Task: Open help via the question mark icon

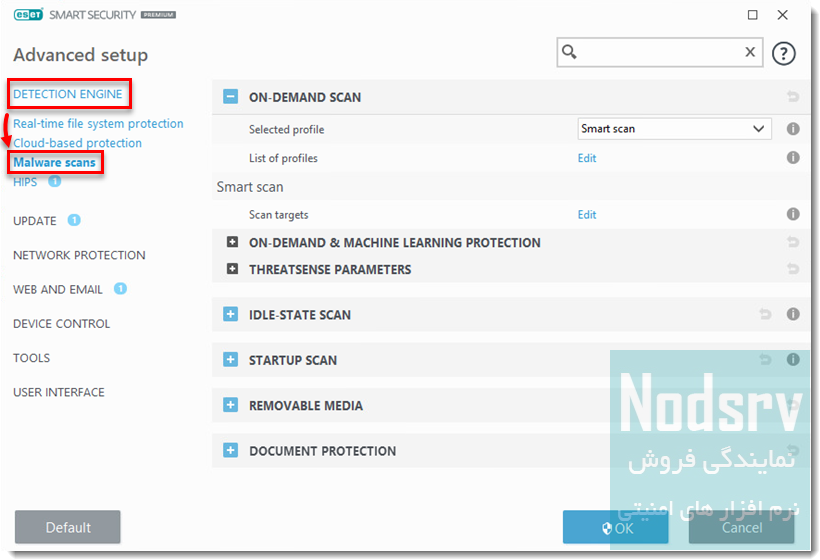Action: click(x=783, y=53)
